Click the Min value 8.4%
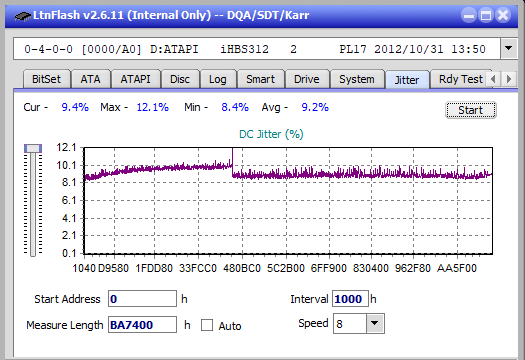This screenshot has width=525, height=360. pyautogui.click(x=235, y=107)
